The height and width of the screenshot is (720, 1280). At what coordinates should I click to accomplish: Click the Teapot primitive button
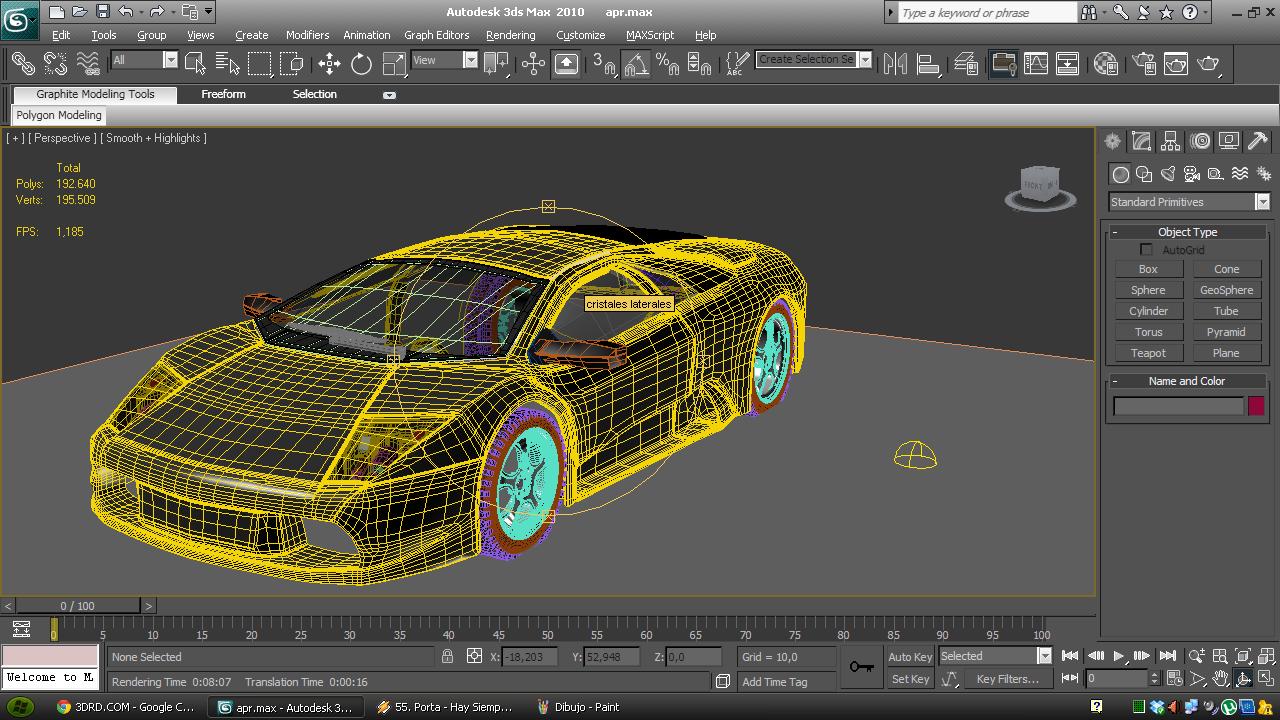(1148, 353)
